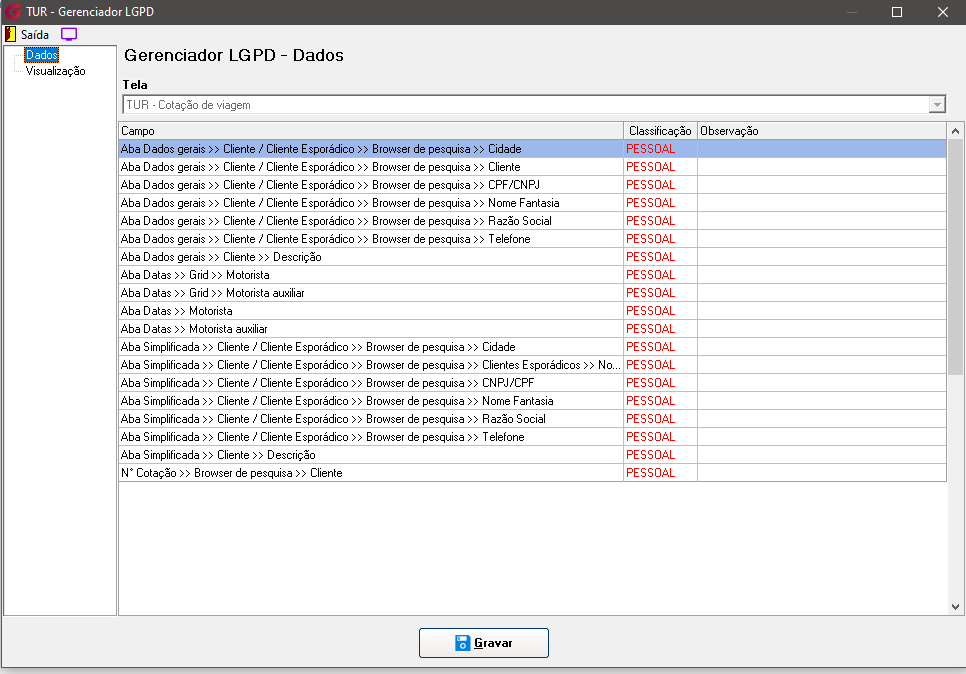Maximize the Gerenciador LGPD window
The width and height of the screenshot is (966, 674).
point(897,12)
